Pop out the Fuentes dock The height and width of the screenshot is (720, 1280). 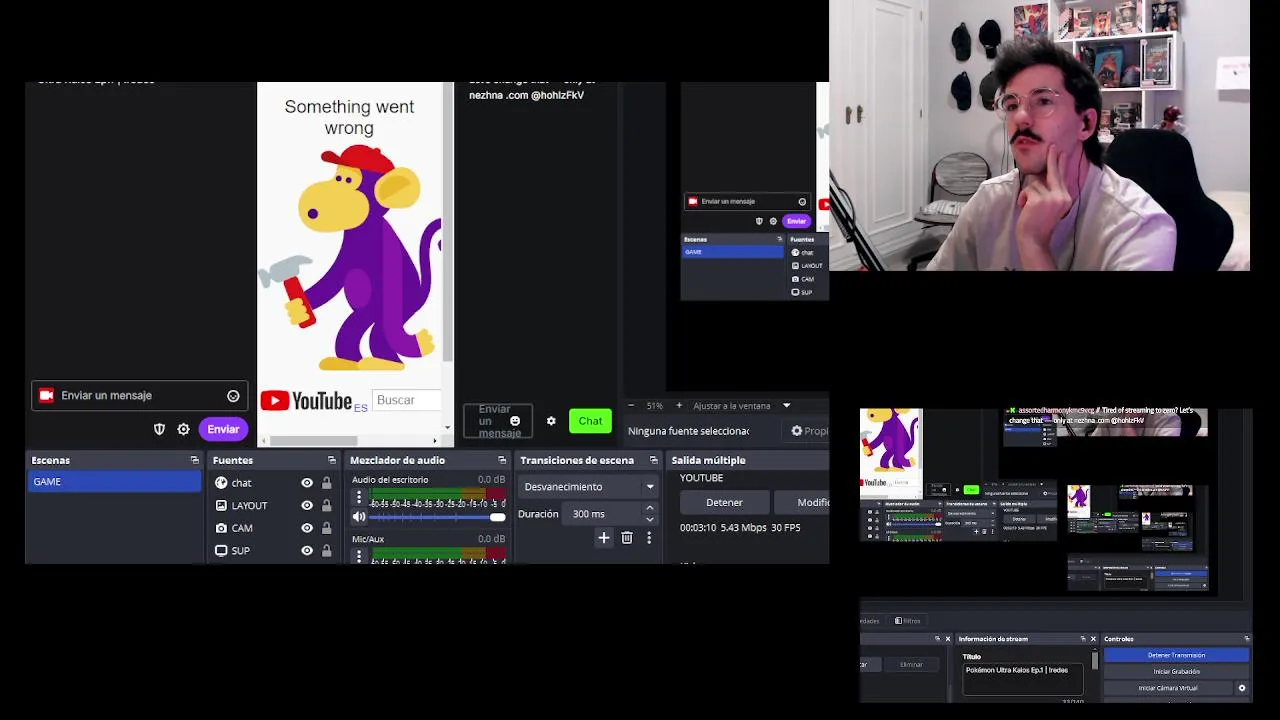332,460
